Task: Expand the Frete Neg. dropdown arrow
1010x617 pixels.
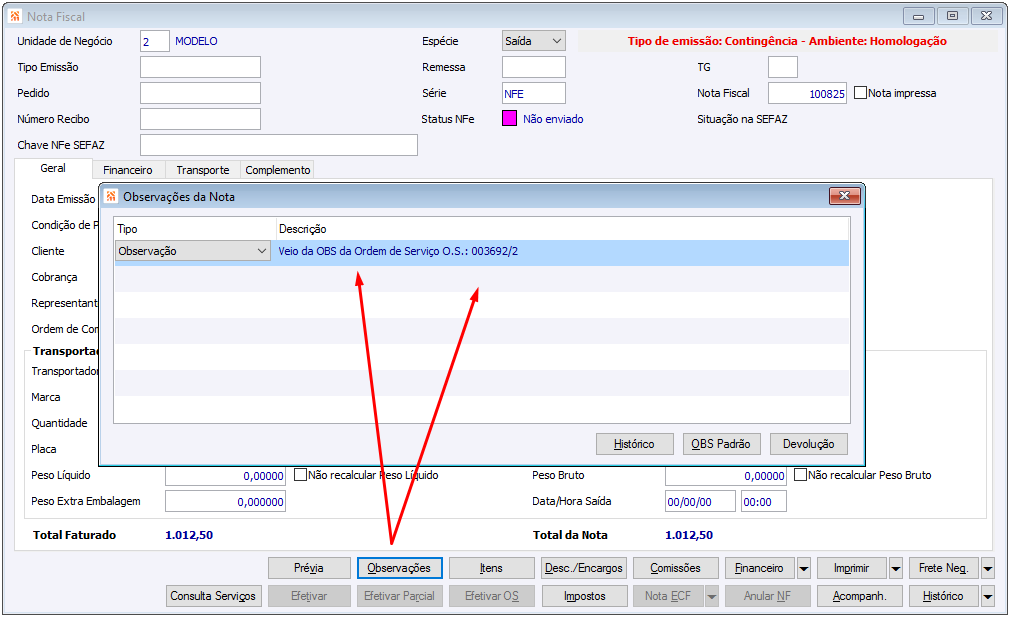Action: tap(987, 568)
